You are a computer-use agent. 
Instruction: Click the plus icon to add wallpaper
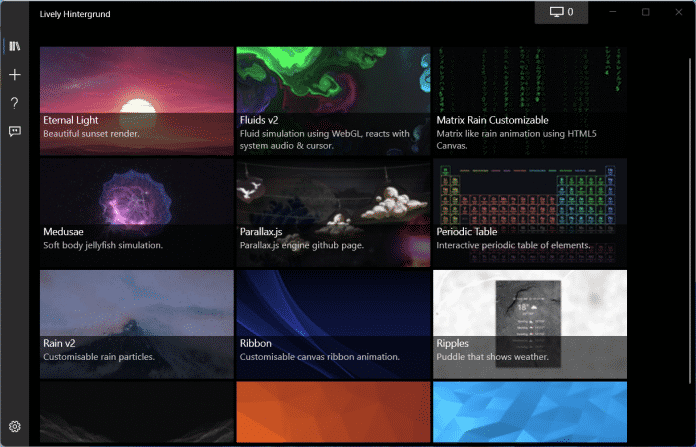click(x=14, y=75)
